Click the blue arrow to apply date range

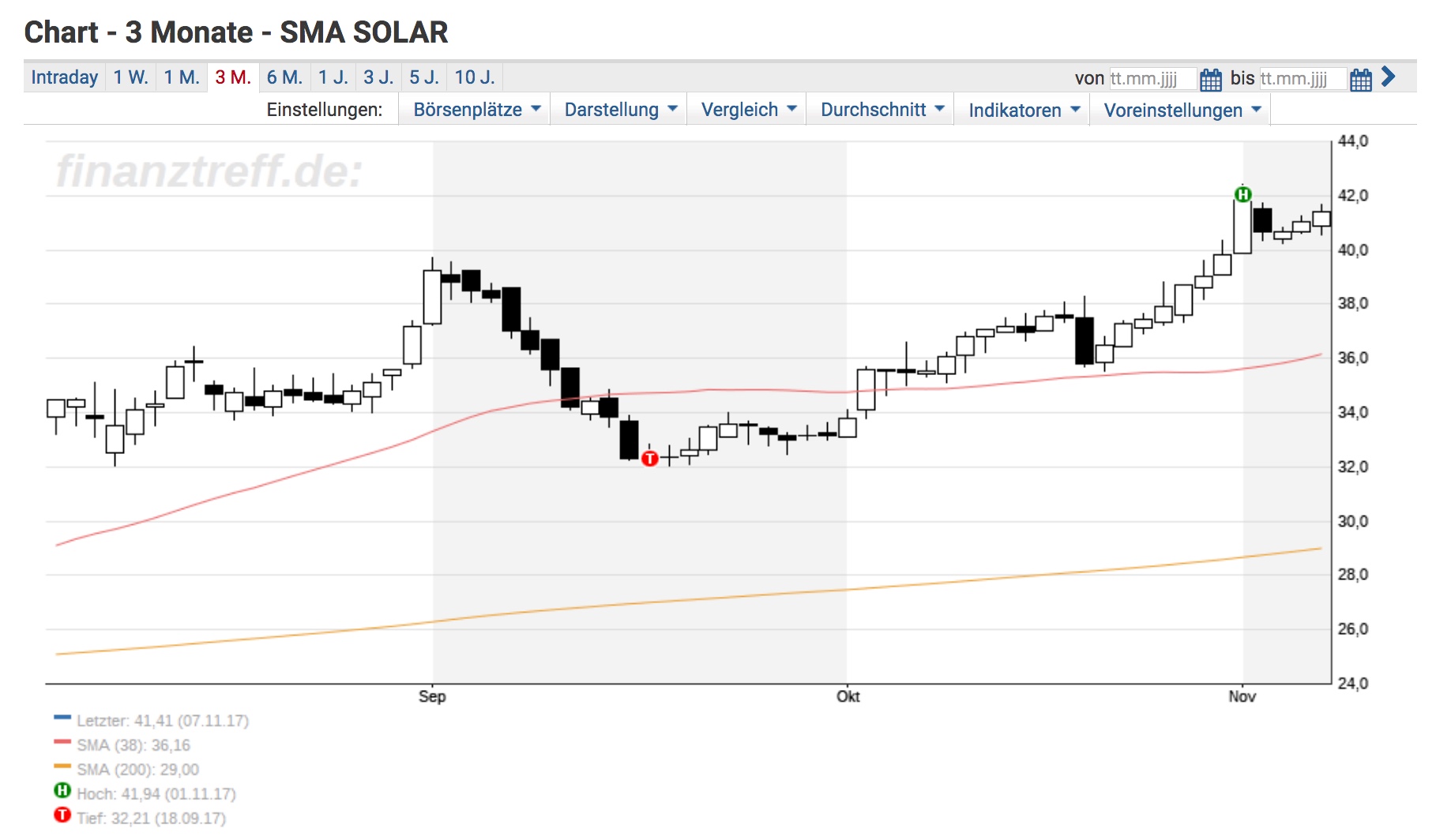pyautogui.click(x=1388, y=77)
